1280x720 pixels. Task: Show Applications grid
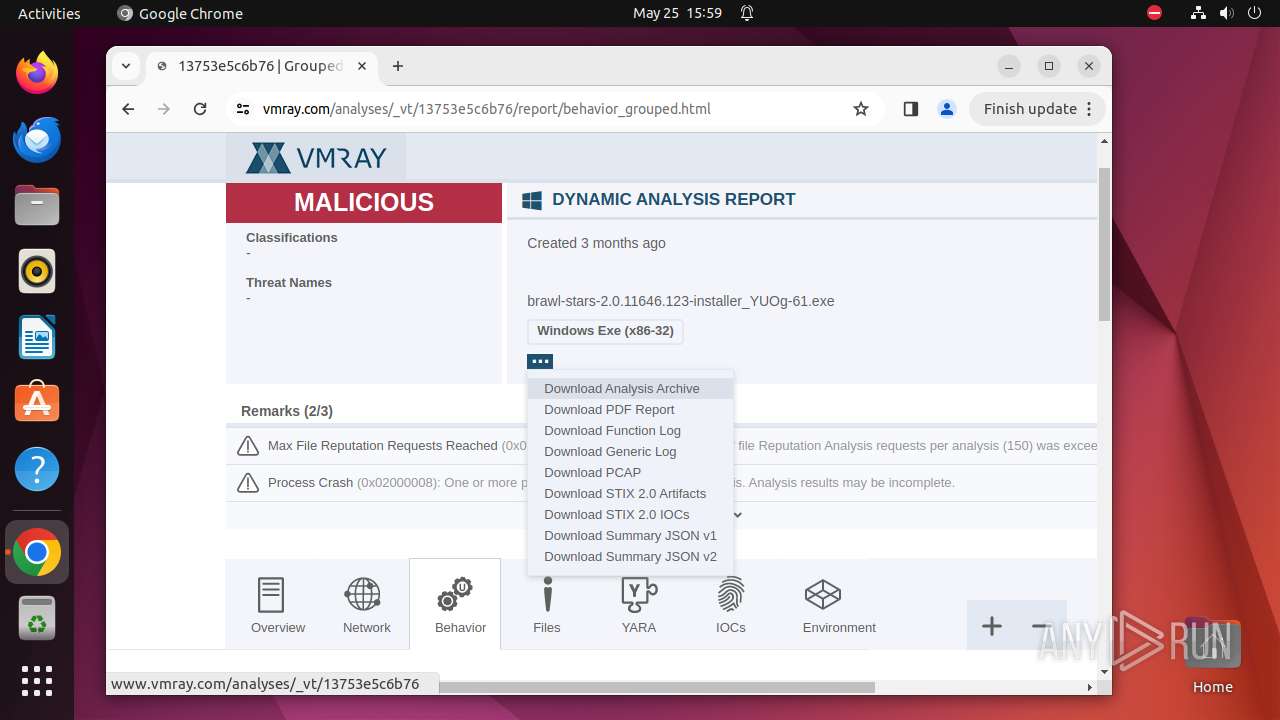(37, 681)
